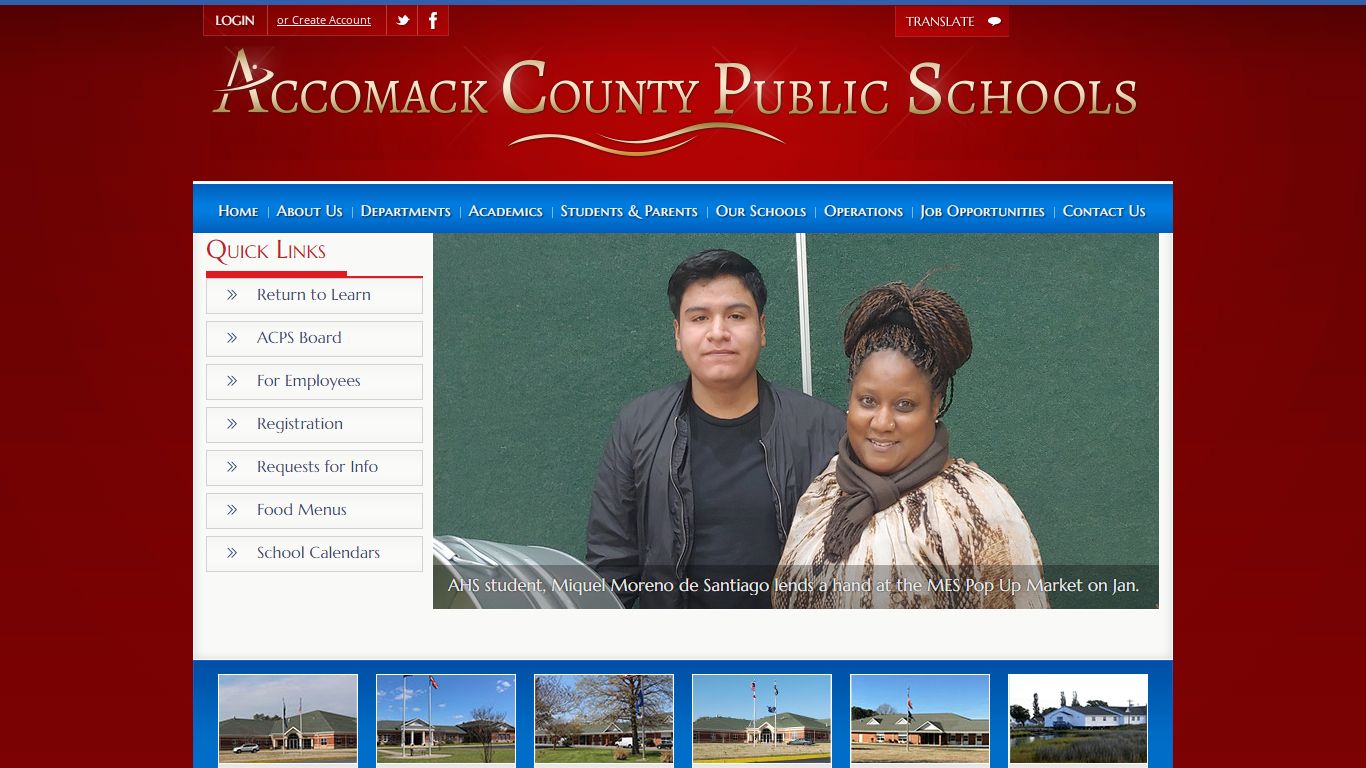Click the Accomack County Public Schools logo
Viewport: 1366px width, 768px height.
[x=675, y=102]
